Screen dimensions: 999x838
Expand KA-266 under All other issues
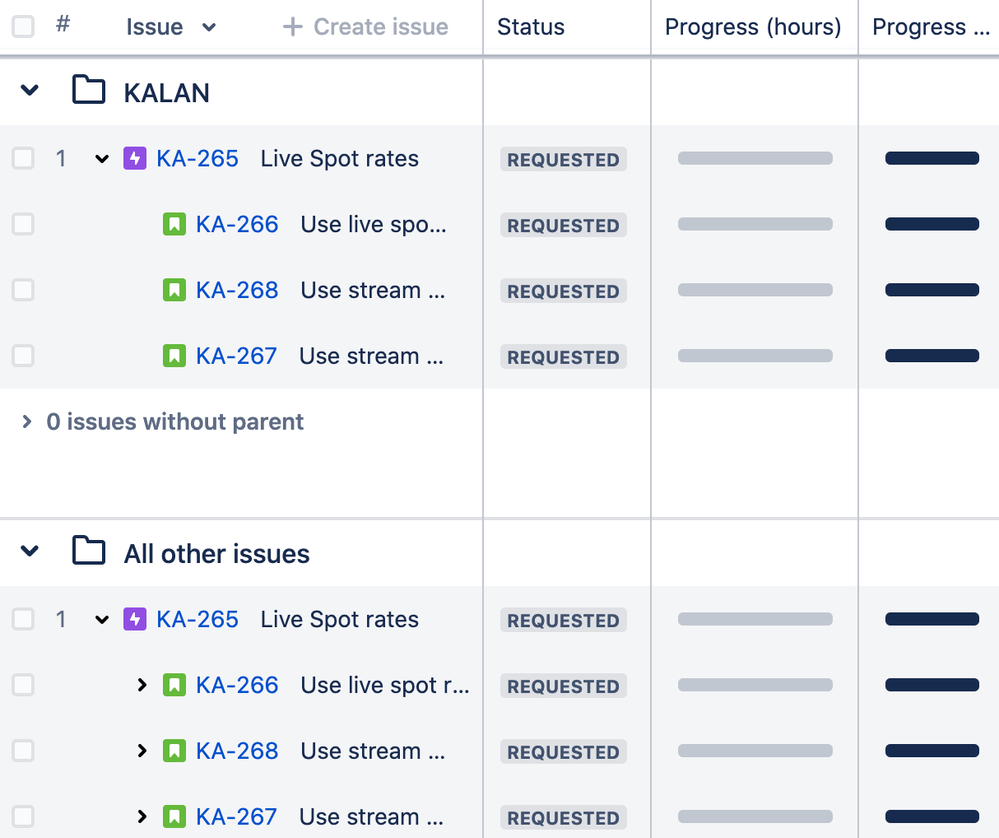click(143, 685)
